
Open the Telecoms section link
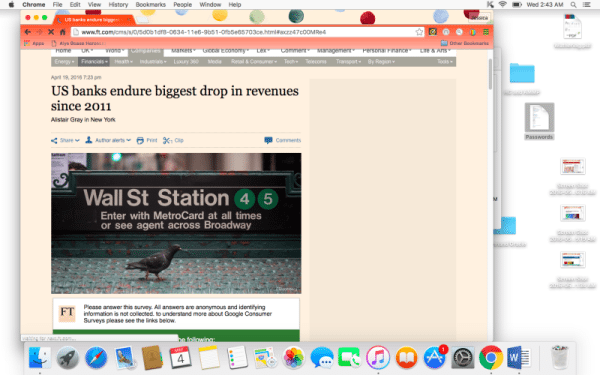pyautogui.click(x=316, y=62)
